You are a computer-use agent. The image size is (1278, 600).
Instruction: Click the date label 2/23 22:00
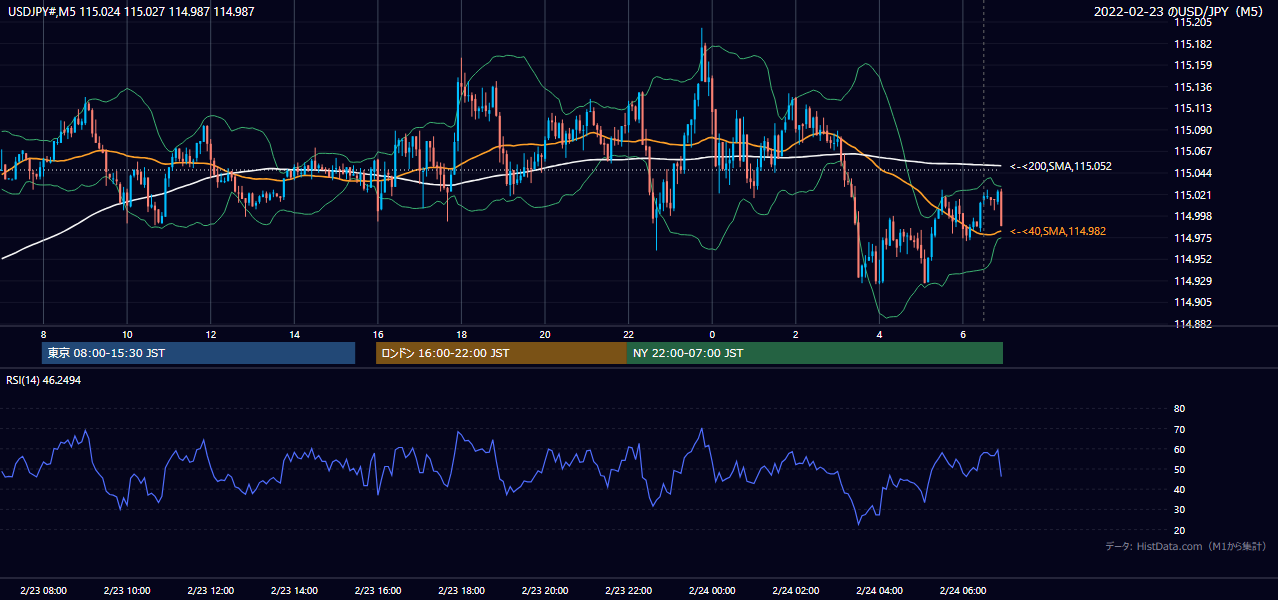point(628,590)
